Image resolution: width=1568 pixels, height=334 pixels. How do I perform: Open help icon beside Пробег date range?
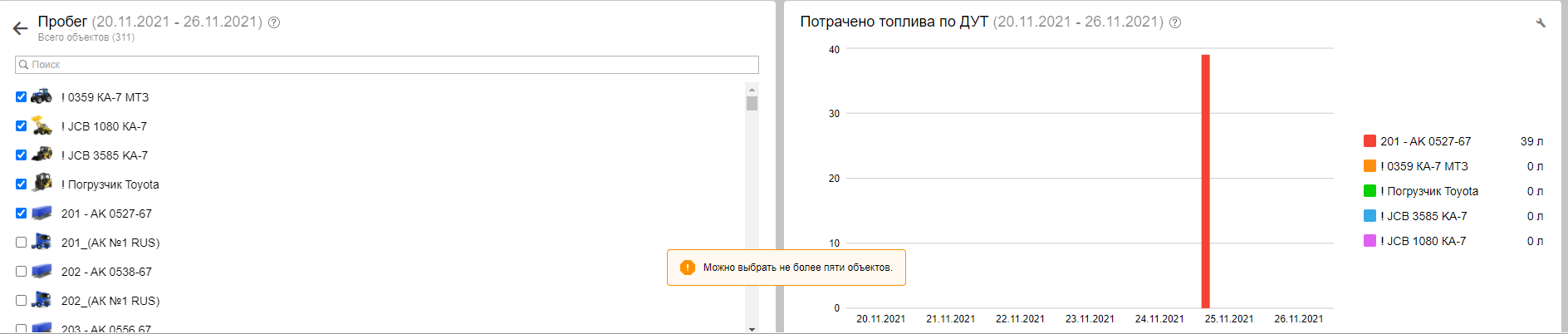274,22
